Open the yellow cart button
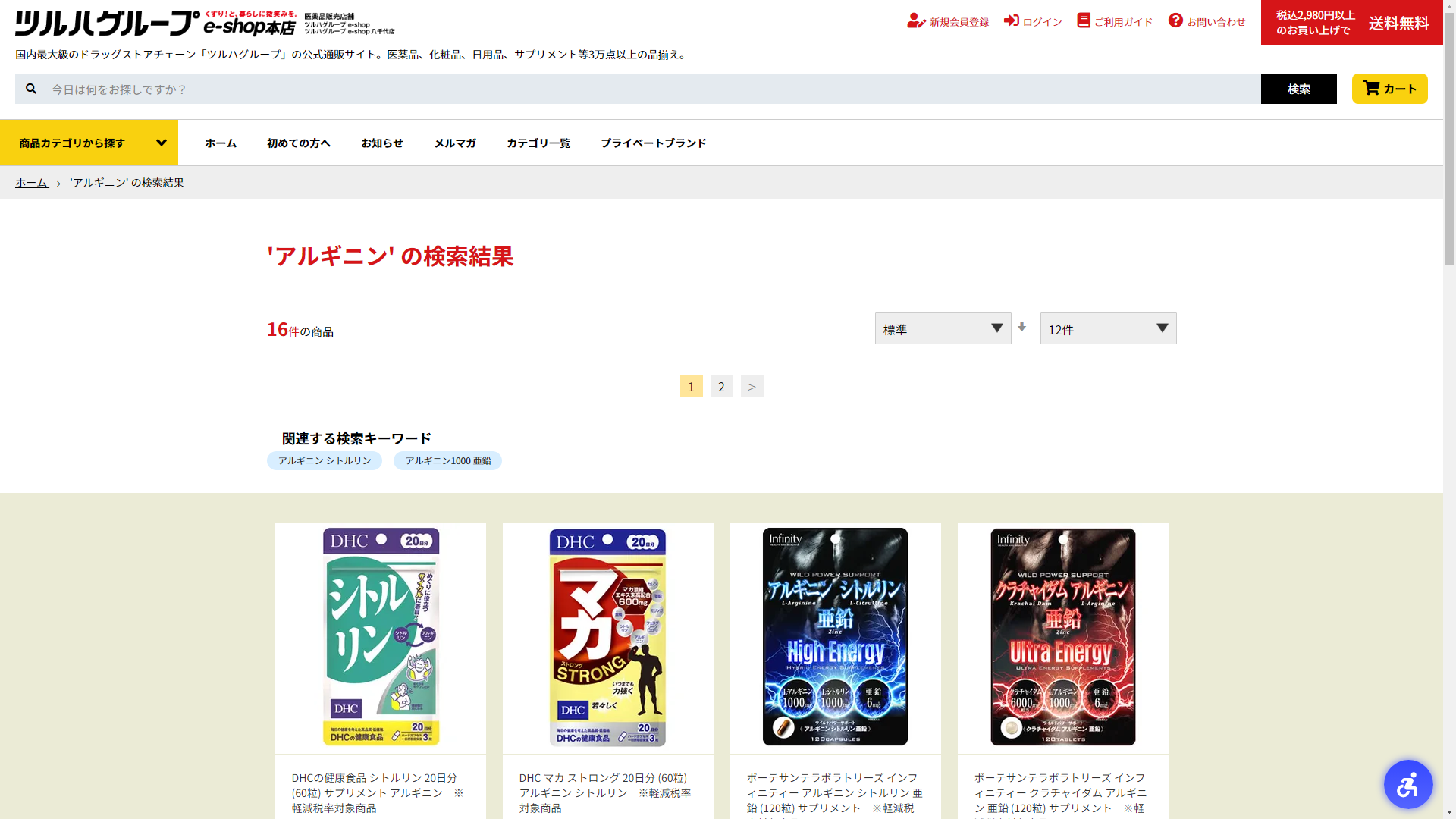Image resolution: width=1456 pixels, height=819 pixels. point(1389,89)
